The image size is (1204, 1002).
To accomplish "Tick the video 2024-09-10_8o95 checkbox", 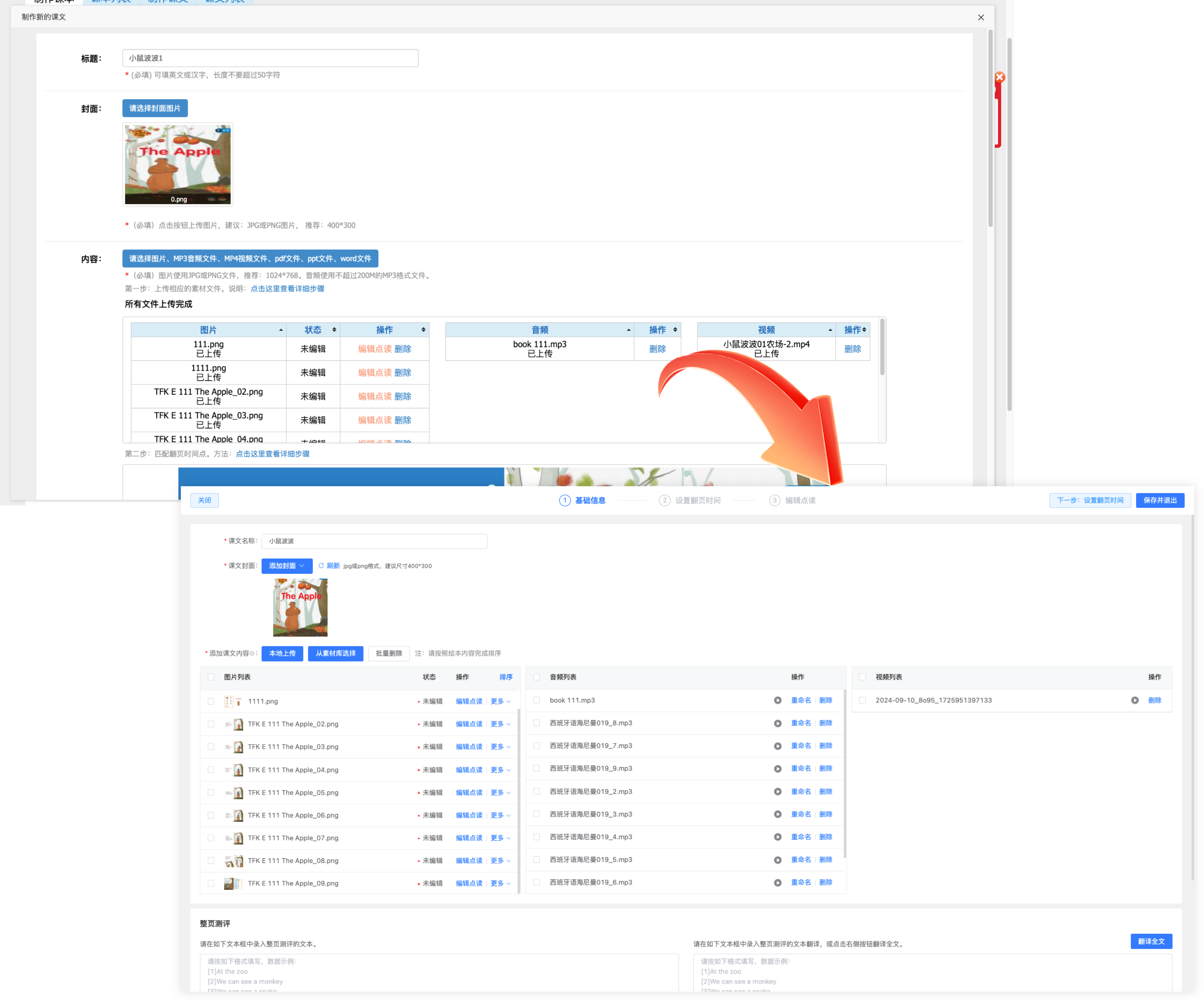I will 862,700.
